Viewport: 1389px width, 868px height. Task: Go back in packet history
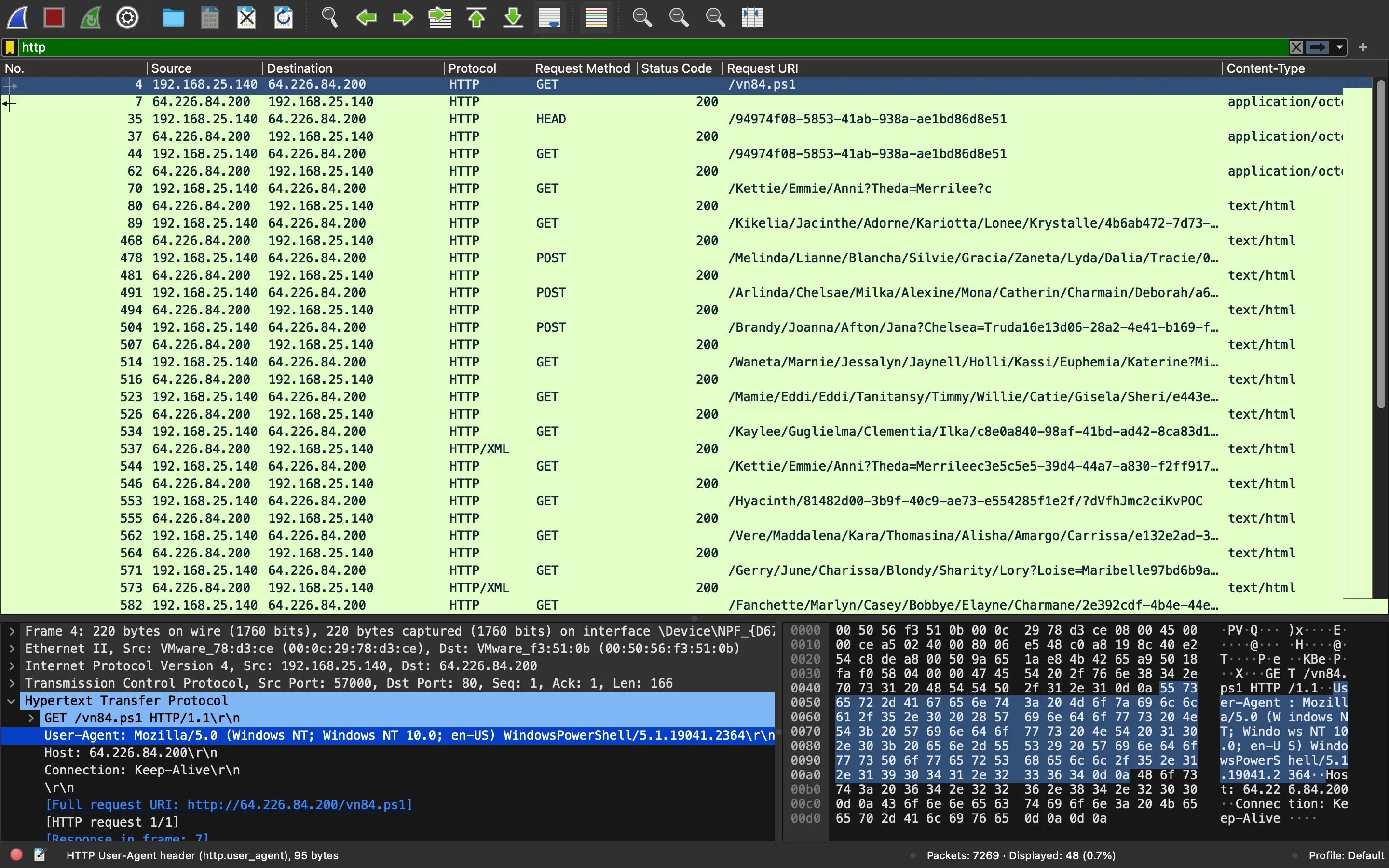[366, 17]
